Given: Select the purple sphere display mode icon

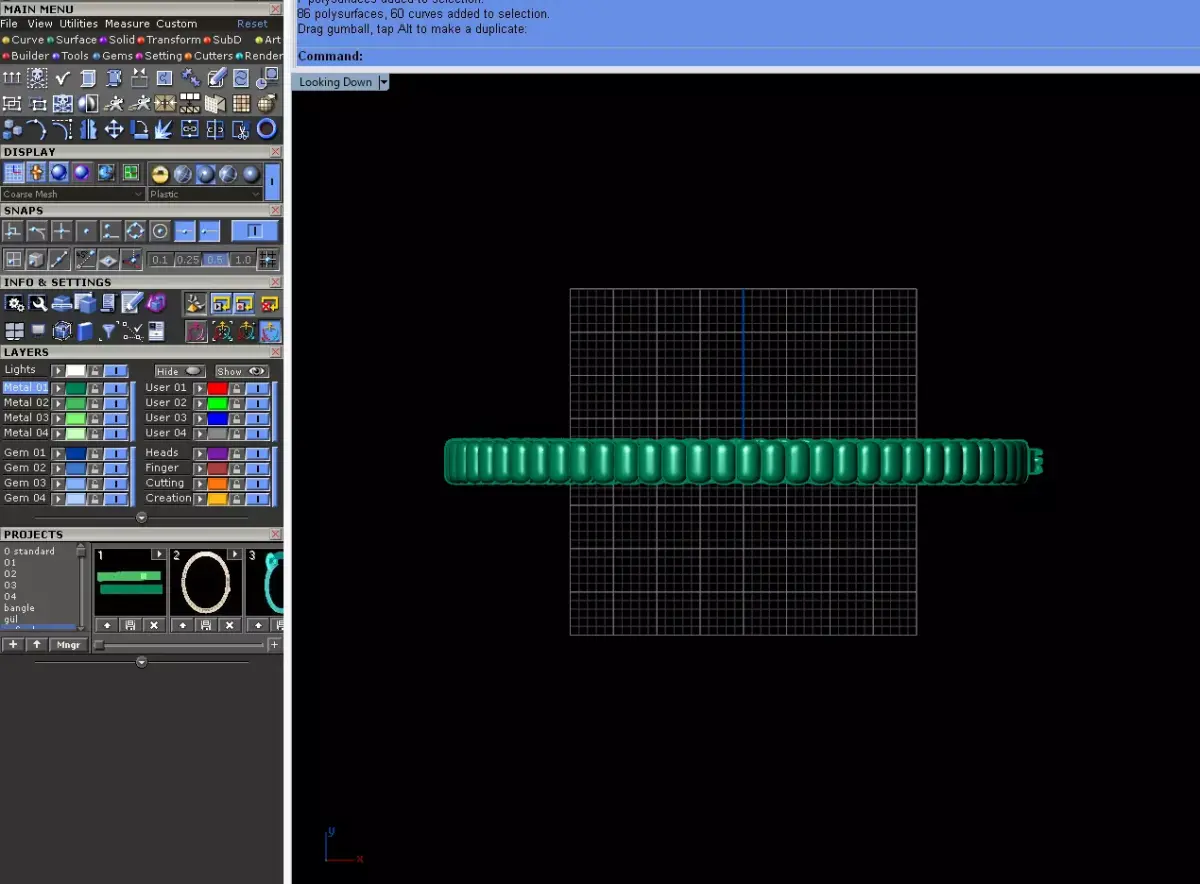Looking at the screenshot, I should (82, 172).
